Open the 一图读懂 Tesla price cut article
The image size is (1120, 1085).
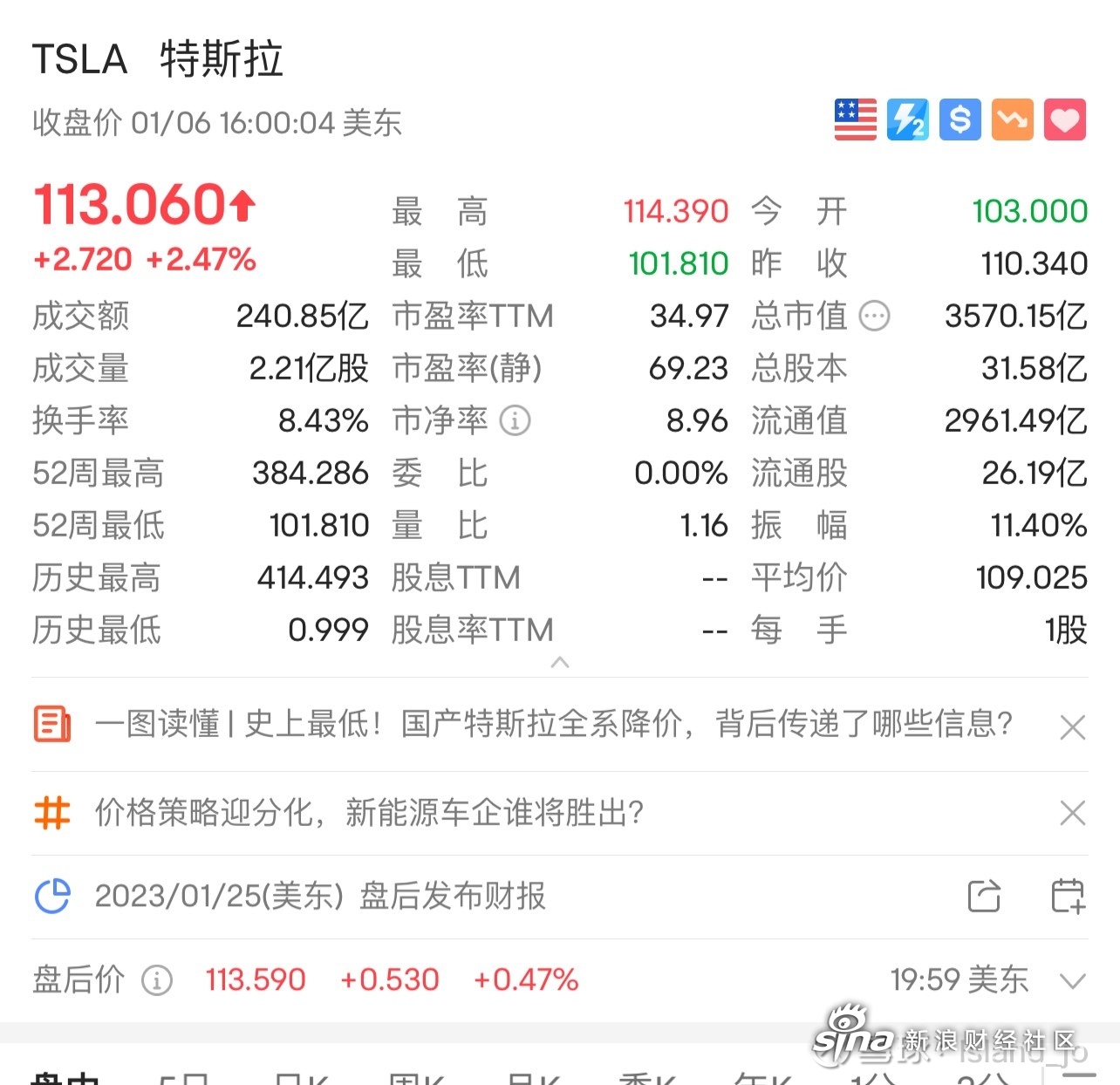click(554, 724)
